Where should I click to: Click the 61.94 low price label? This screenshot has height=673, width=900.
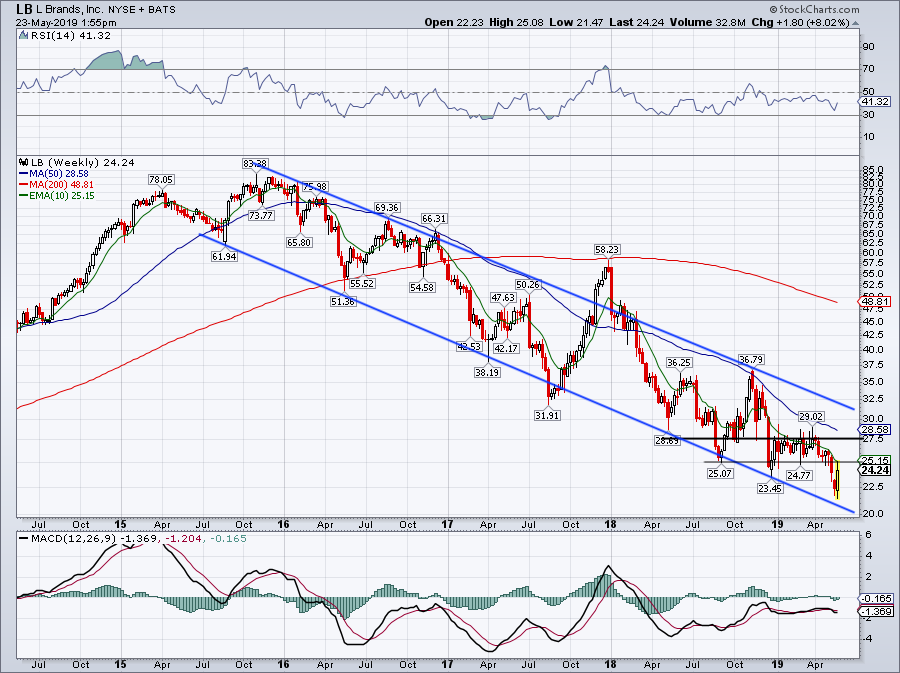pos(224,256)
